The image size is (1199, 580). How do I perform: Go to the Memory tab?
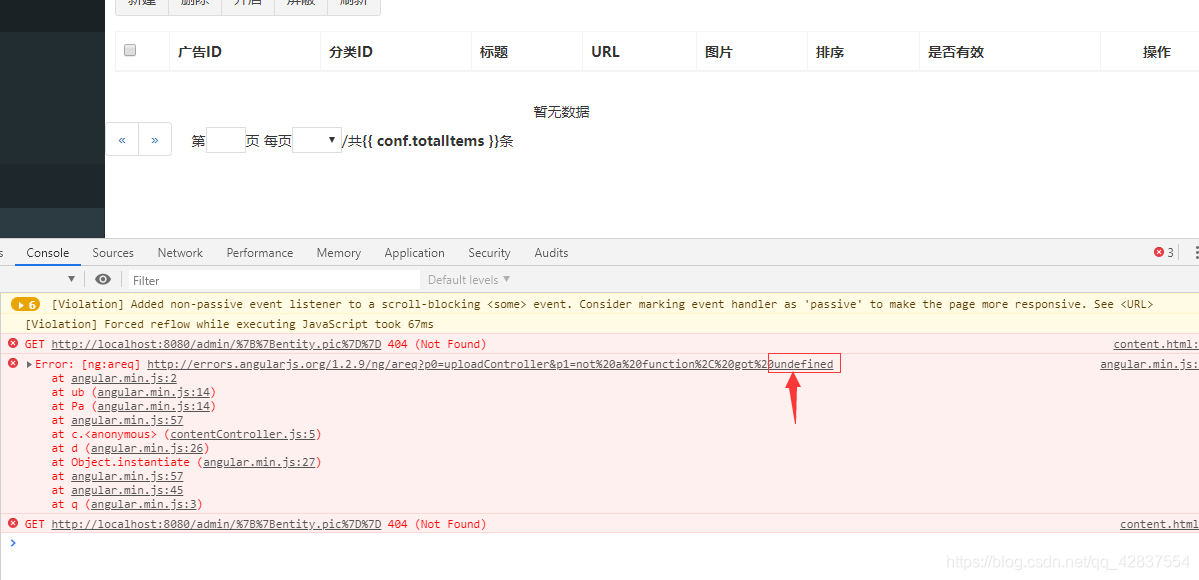(339, 253)
